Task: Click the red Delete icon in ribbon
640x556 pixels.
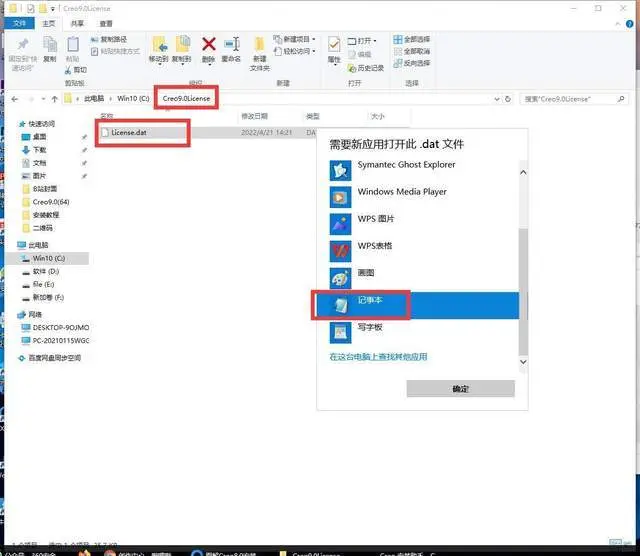Action: pyautogui.click(x=209, y=44)
